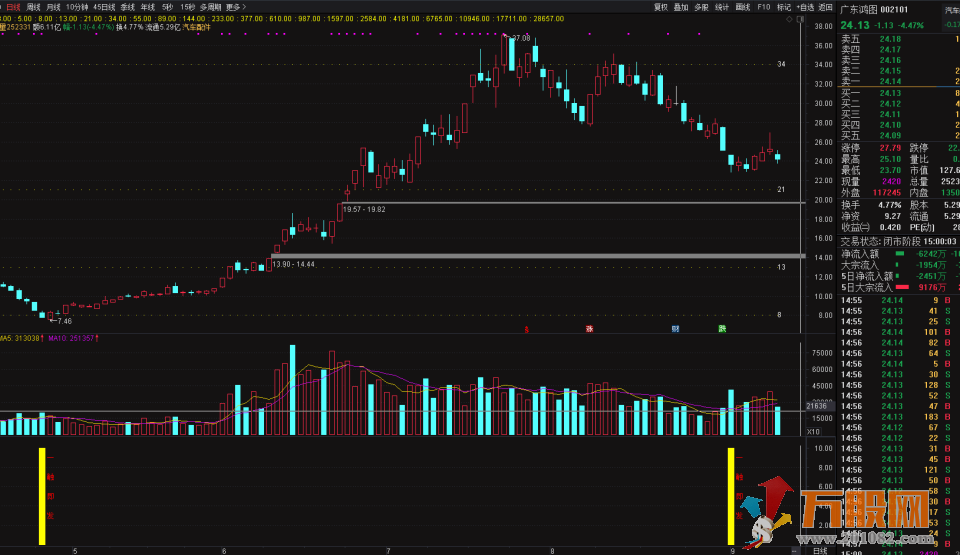Click the 卖五 24.18 order row
The height and width of the screenshot is (555, 960).
[899, 39]
